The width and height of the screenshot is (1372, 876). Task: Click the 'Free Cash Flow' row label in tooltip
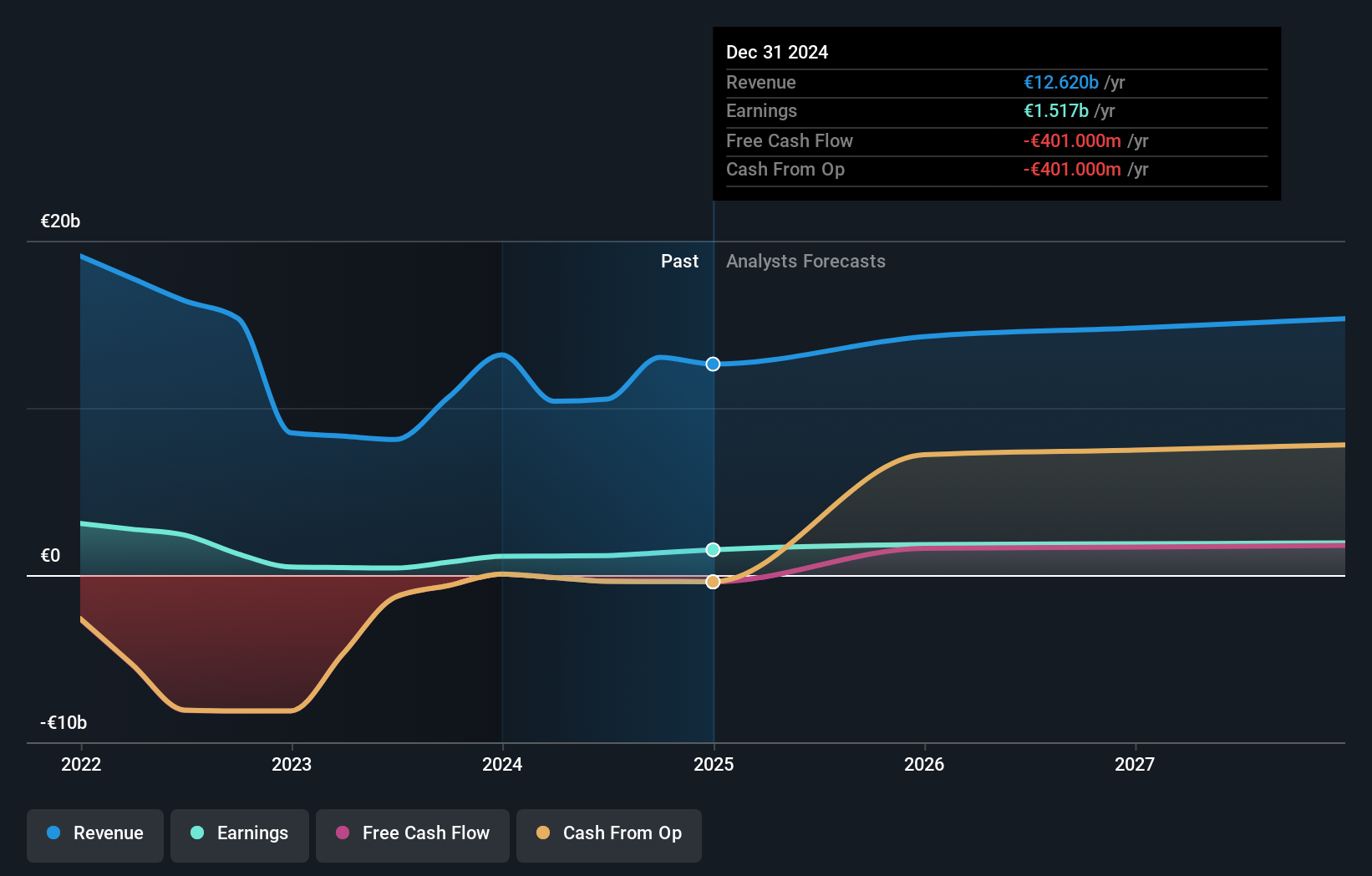click(x=790, y=140)
